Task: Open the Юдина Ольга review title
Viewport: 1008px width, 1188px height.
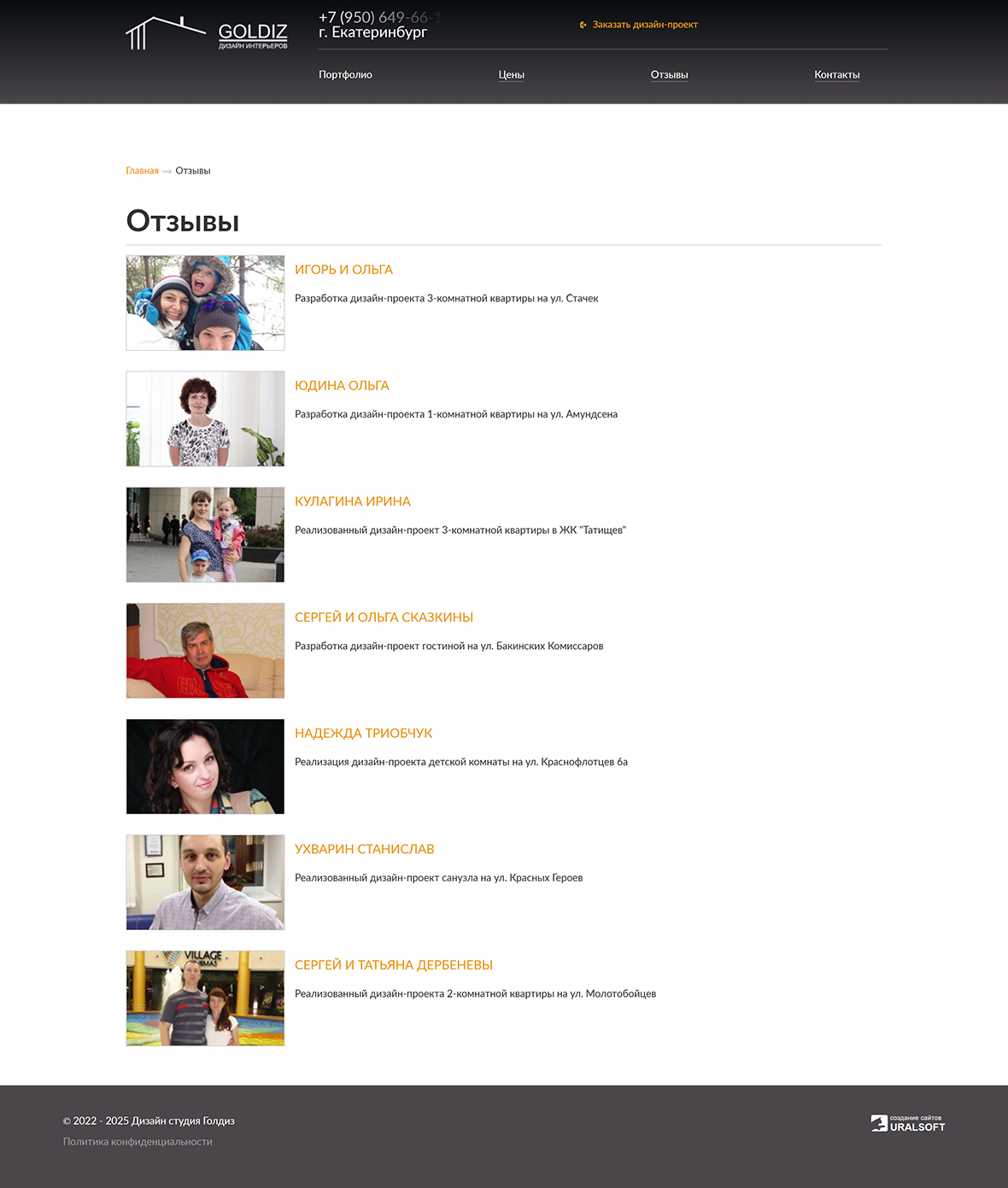Action: click(x=342, y=386)
